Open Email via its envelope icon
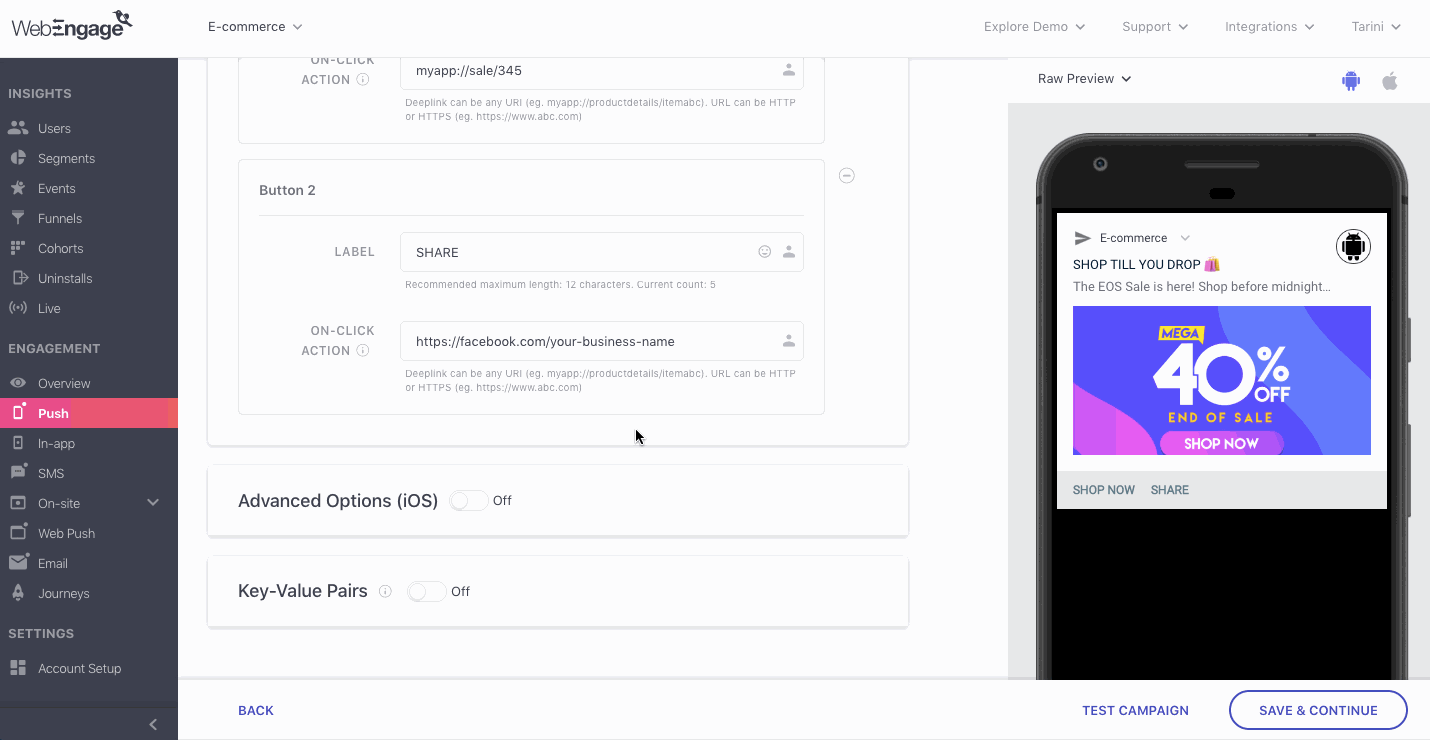 pyautogui.click(x=17, y=563)
